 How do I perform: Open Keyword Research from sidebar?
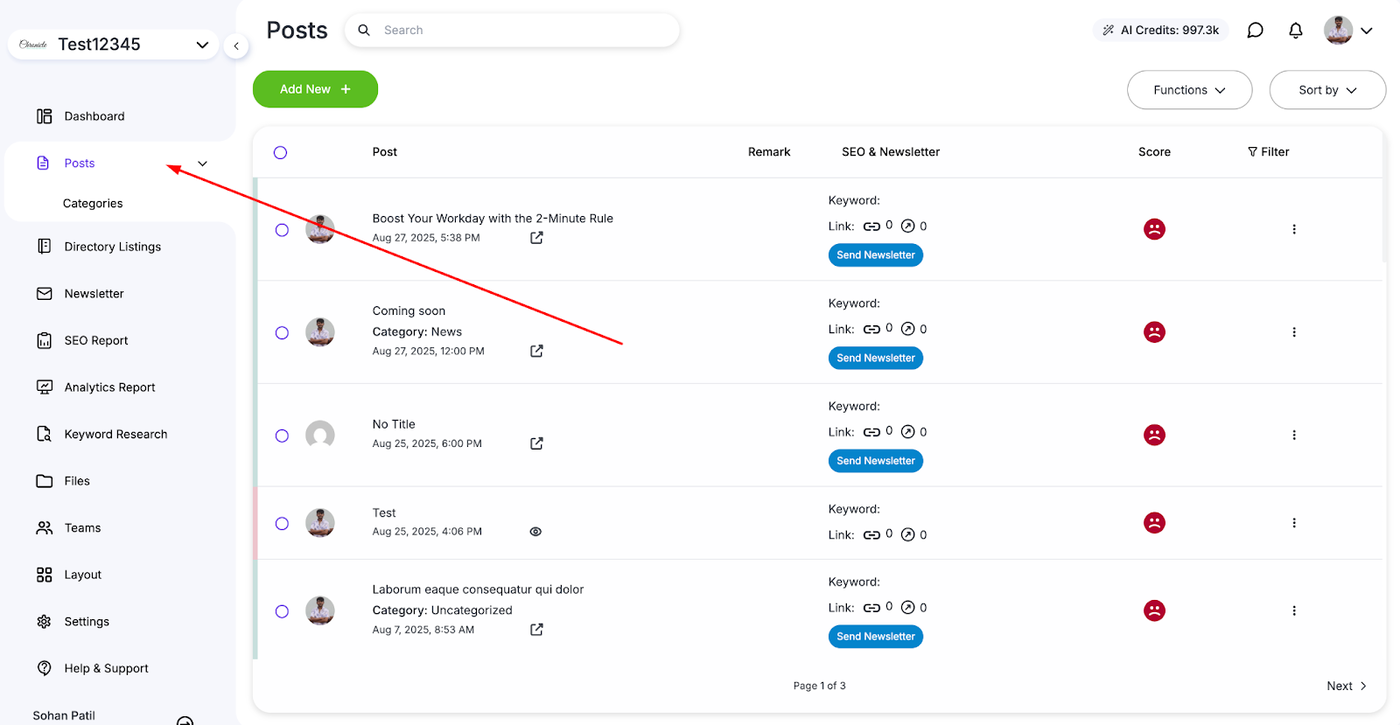pyautogui.click(x=115, y=434)
